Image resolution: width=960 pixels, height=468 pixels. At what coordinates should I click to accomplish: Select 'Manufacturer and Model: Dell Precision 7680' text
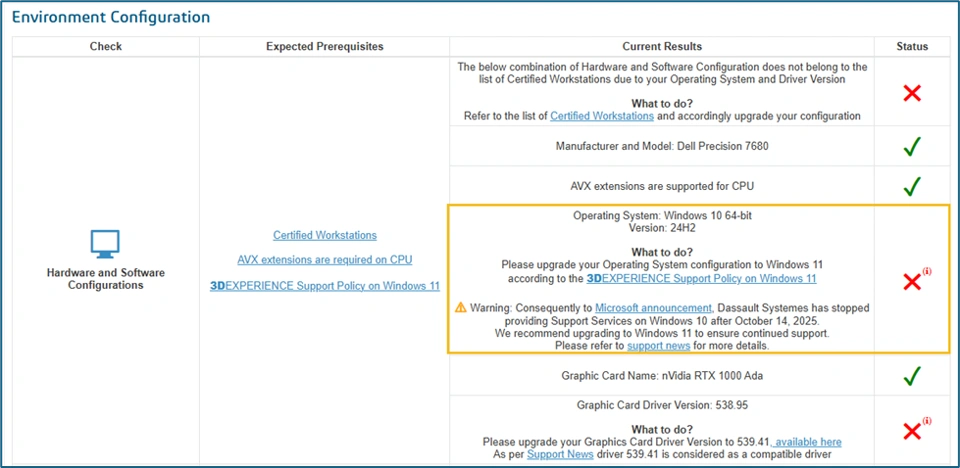[662, 146]
